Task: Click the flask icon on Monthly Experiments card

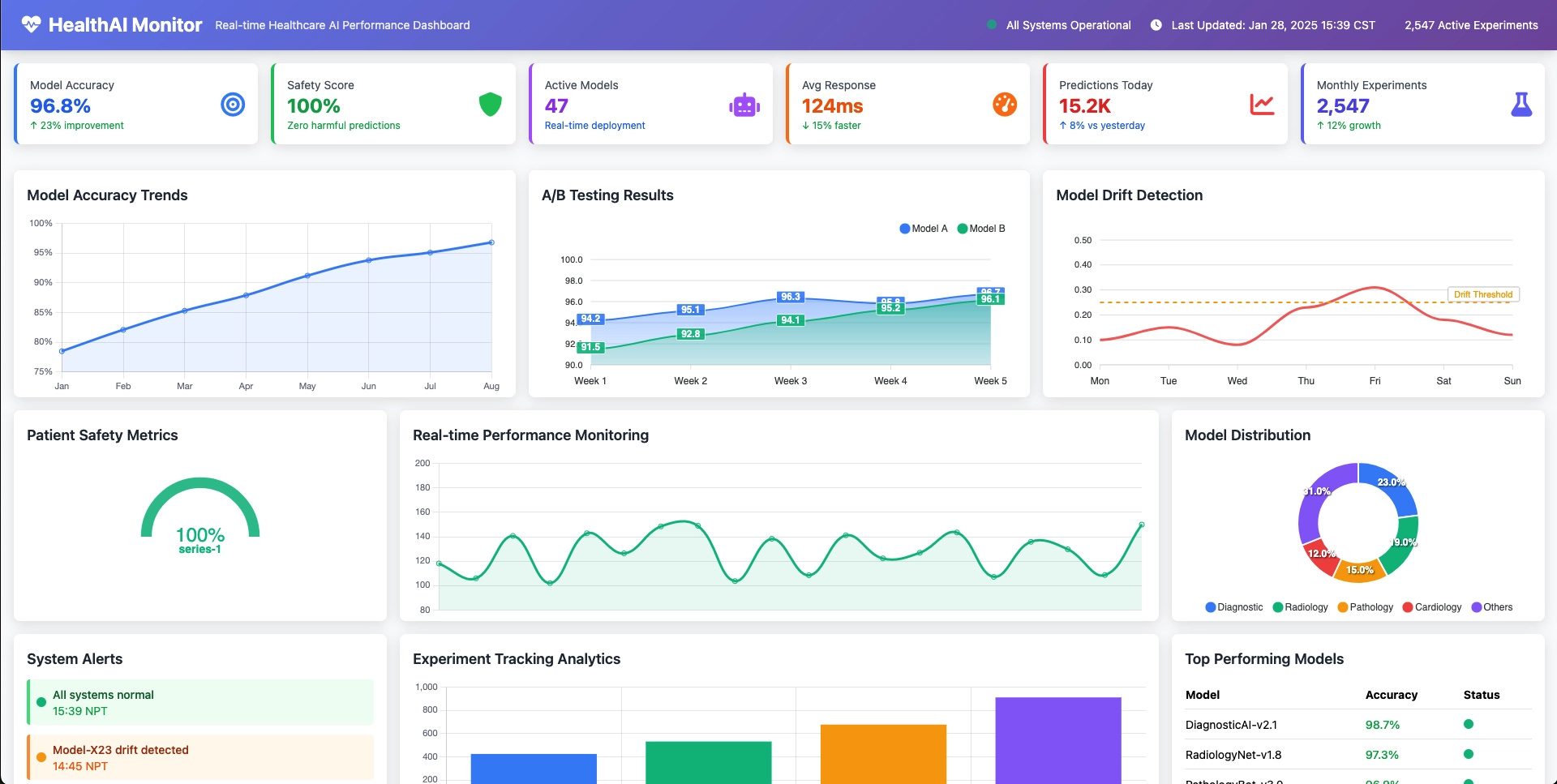Action: [x=1520, y=104]
